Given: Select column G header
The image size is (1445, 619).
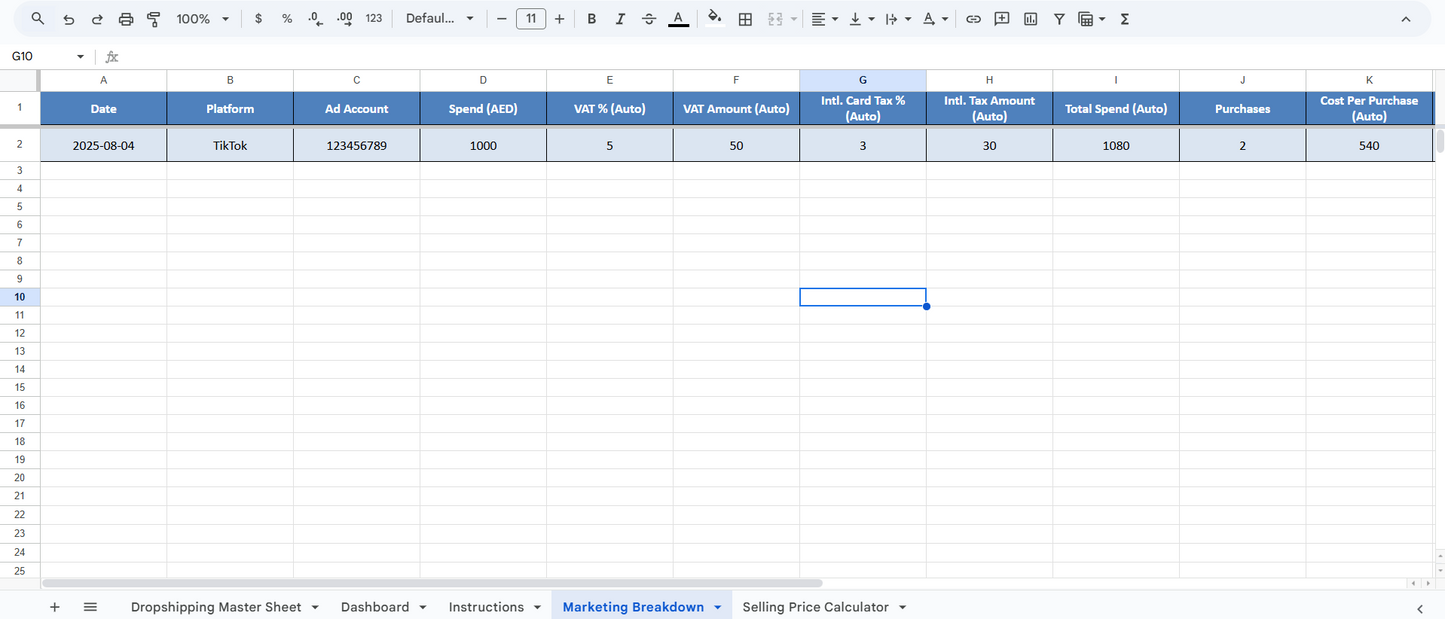Looking at the screenshot, I should [863, 80].
